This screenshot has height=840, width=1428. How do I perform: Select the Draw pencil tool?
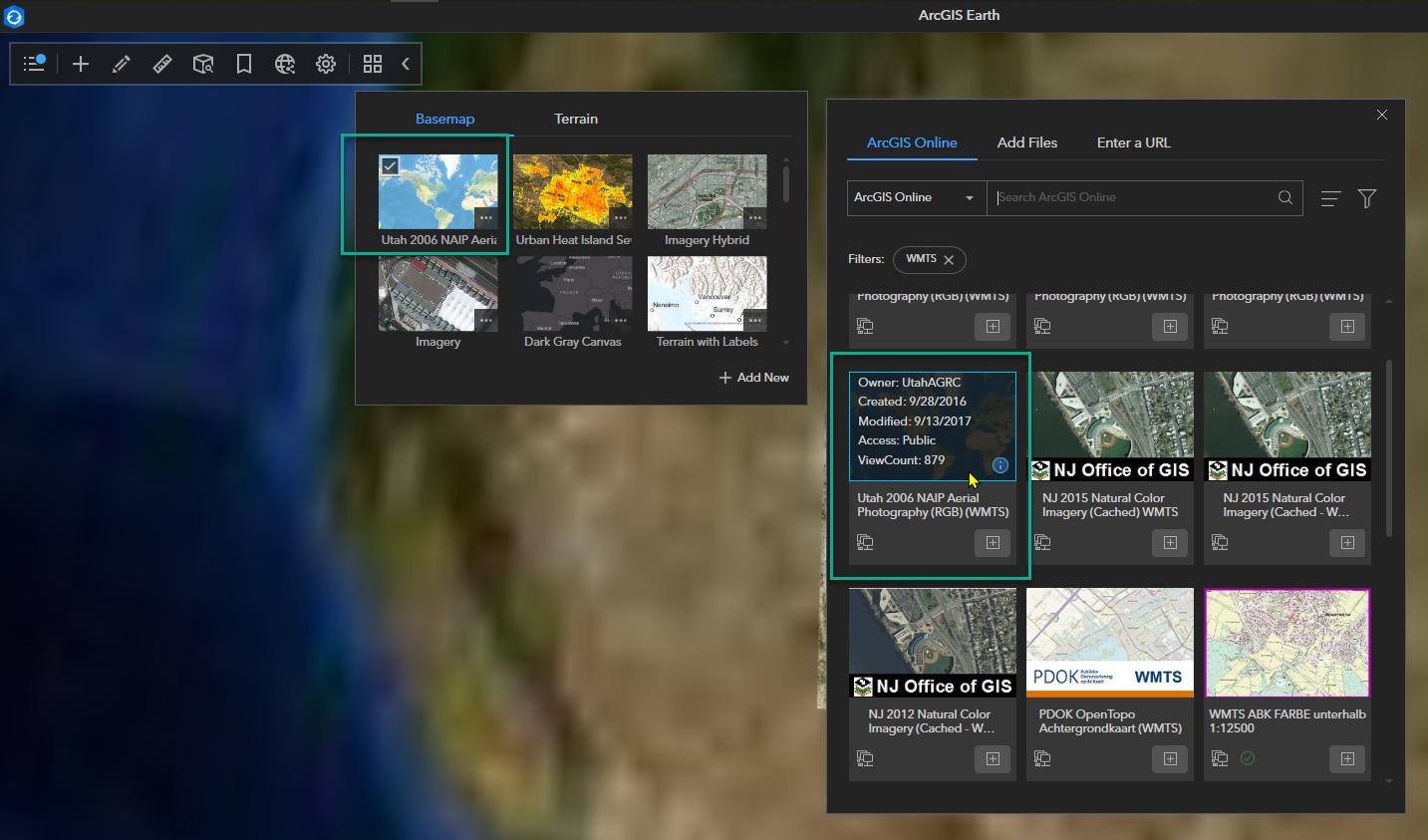(122, 64)
